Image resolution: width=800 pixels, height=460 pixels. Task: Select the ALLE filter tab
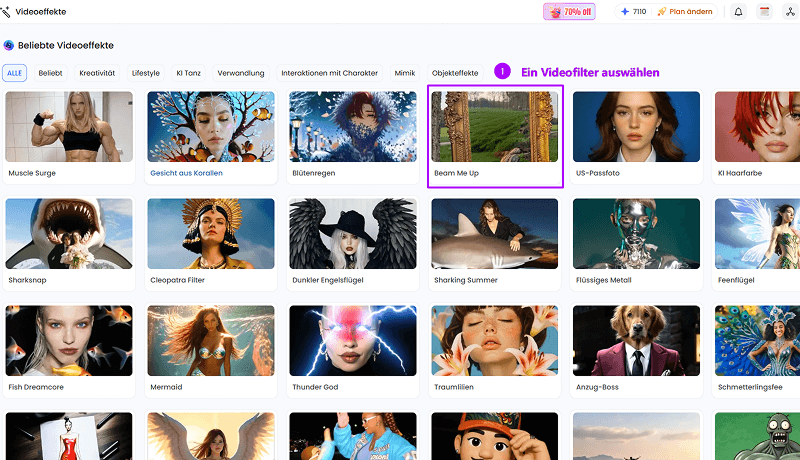point(15,73)
